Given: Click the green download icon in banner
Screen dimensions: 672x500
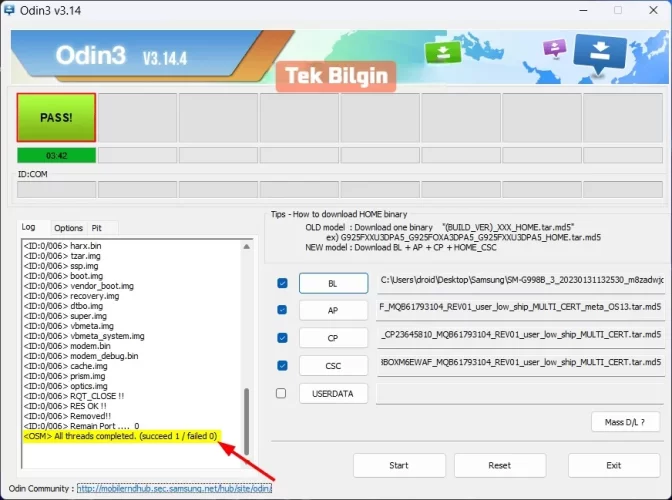Looking at the screenshot, I should coord(440,51).
